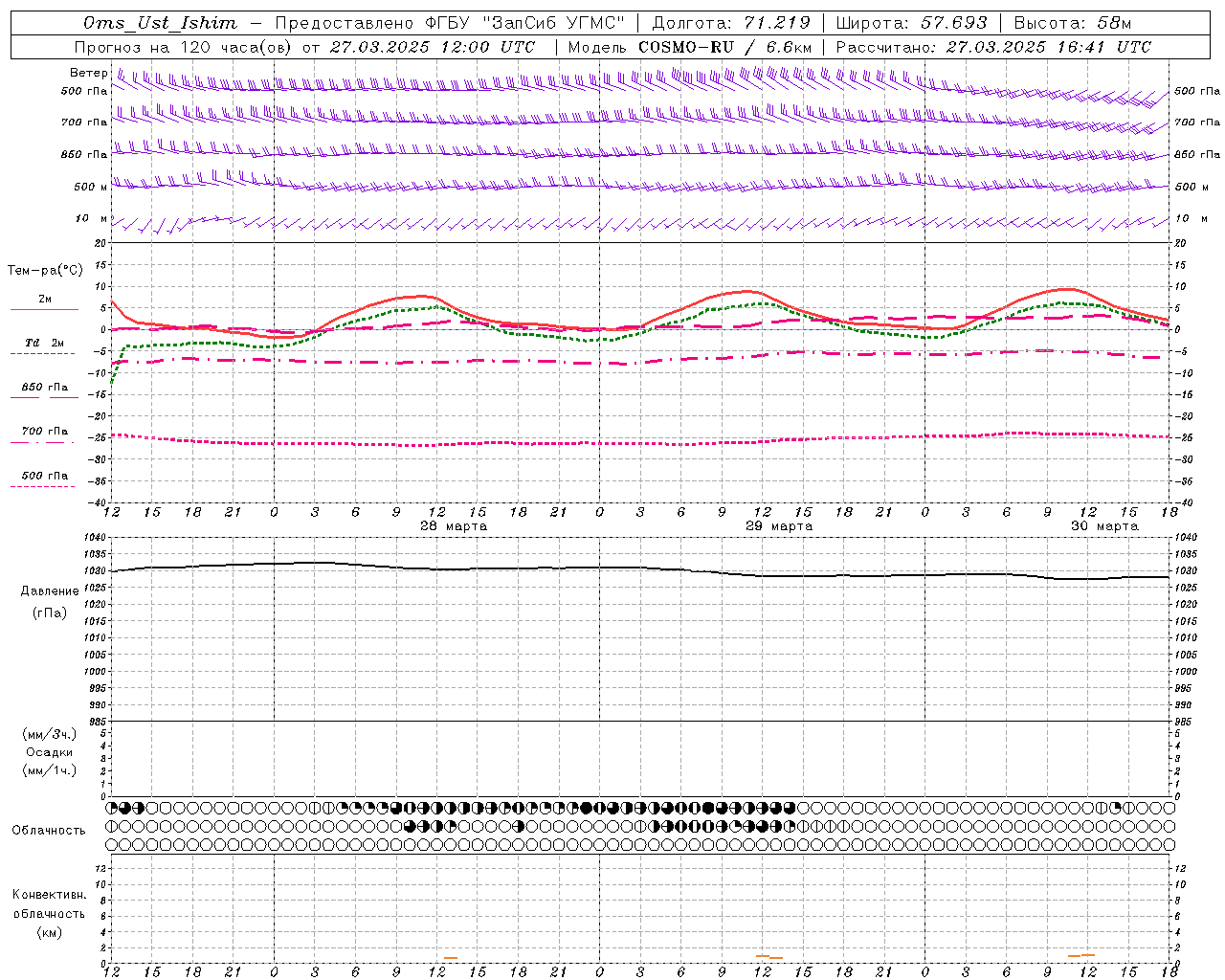Click the Облачность cloud cover label
The height and width of the screenshot is (980, 1225).
click(x=49, y=831)
